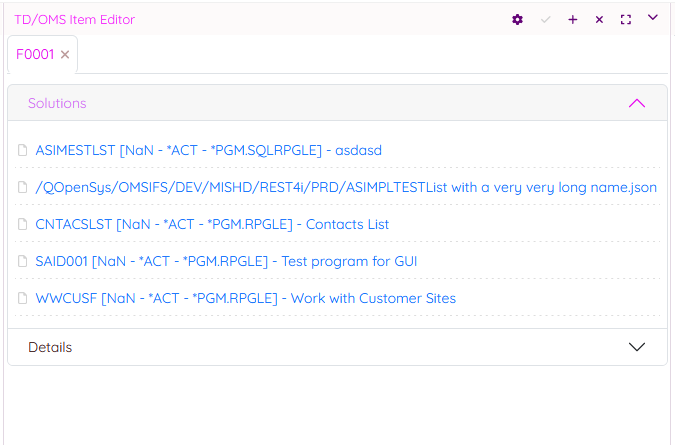Open the ASIMPLTESTList long name .json link

pos(345,187)
